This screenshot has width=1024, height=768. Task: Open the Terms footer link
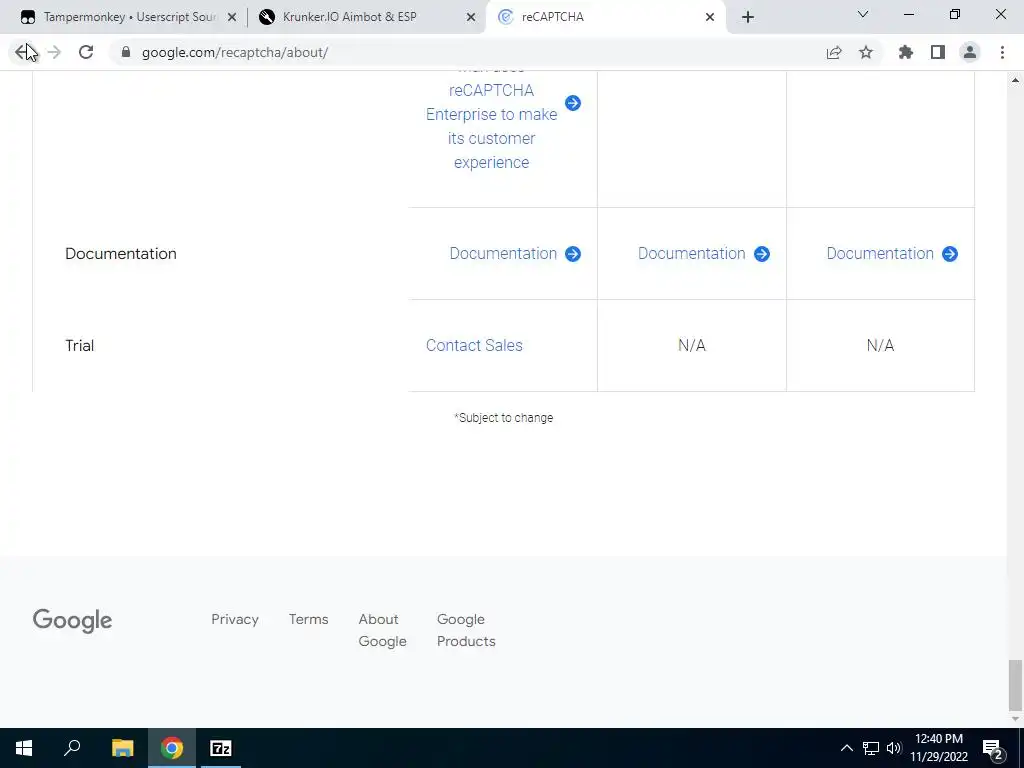click(x=309, y=619)
